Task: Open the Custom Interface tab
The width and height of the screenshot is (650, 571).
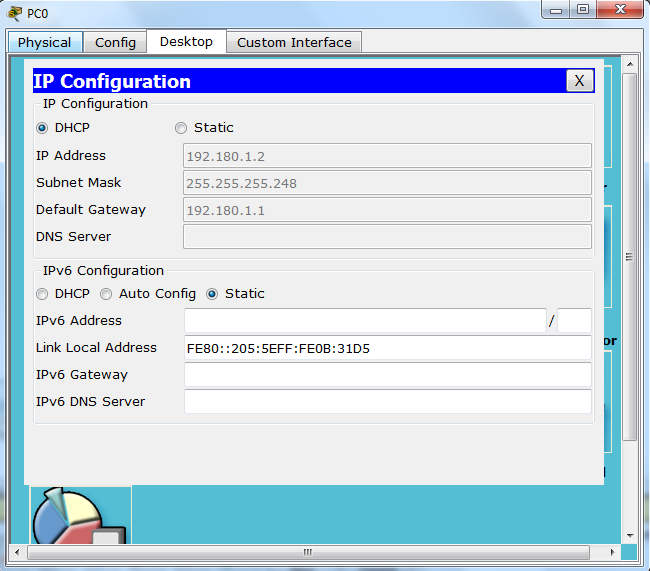Action: 294,42
